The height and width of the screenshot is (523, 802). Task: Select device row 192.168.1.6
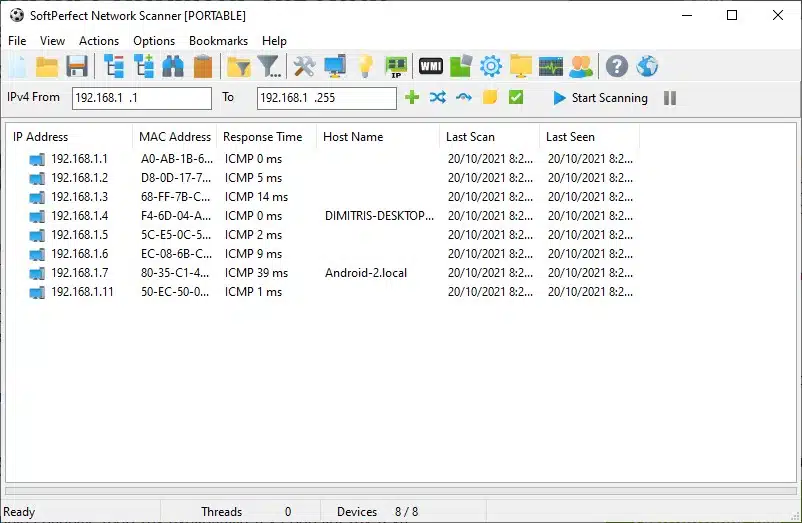click(x=324, y=254)
